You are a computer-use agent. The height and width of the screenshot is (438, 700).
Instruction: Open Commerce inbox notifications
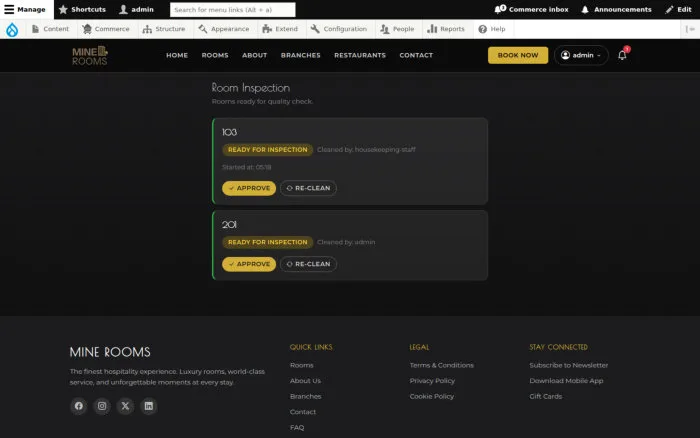click(531, 9)
